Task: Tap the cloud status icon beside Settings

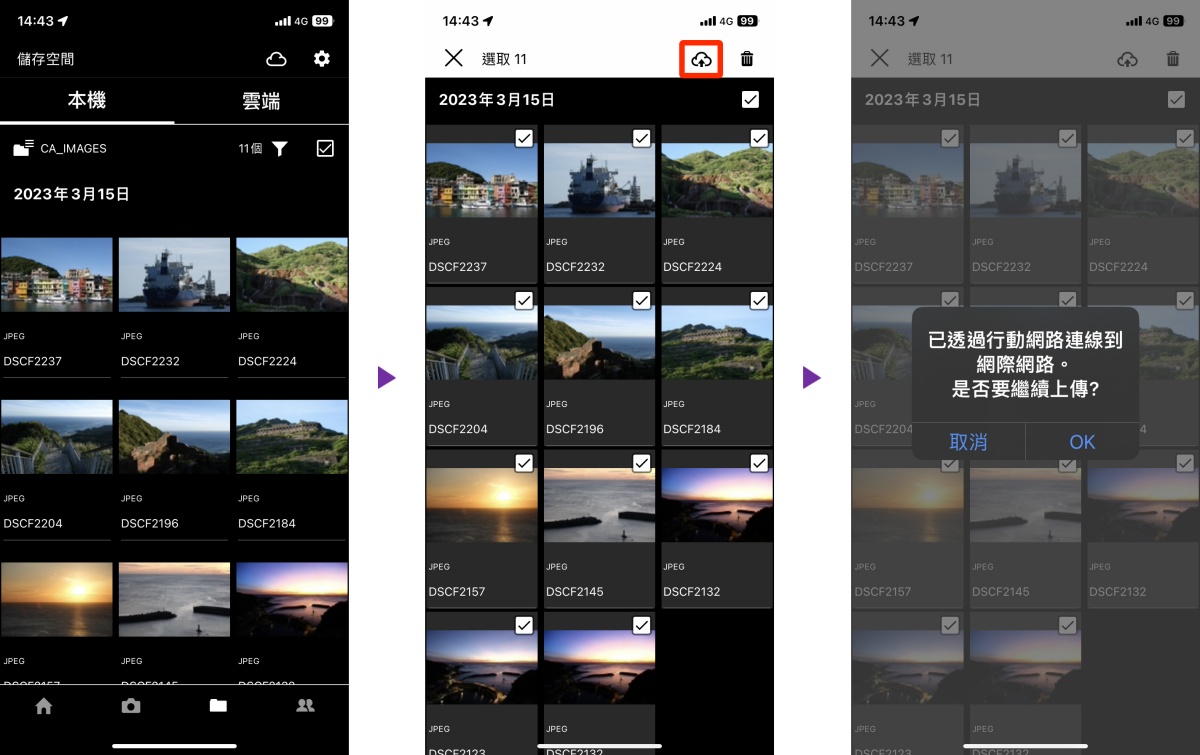Action: pos(276,59)
